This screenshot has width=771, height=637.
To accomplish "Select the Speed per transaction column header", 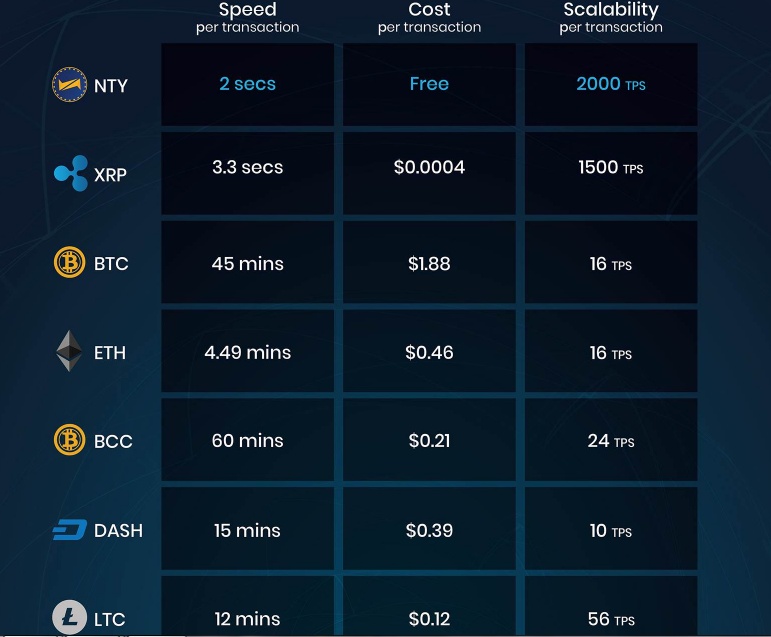I will tap(247, 17).
